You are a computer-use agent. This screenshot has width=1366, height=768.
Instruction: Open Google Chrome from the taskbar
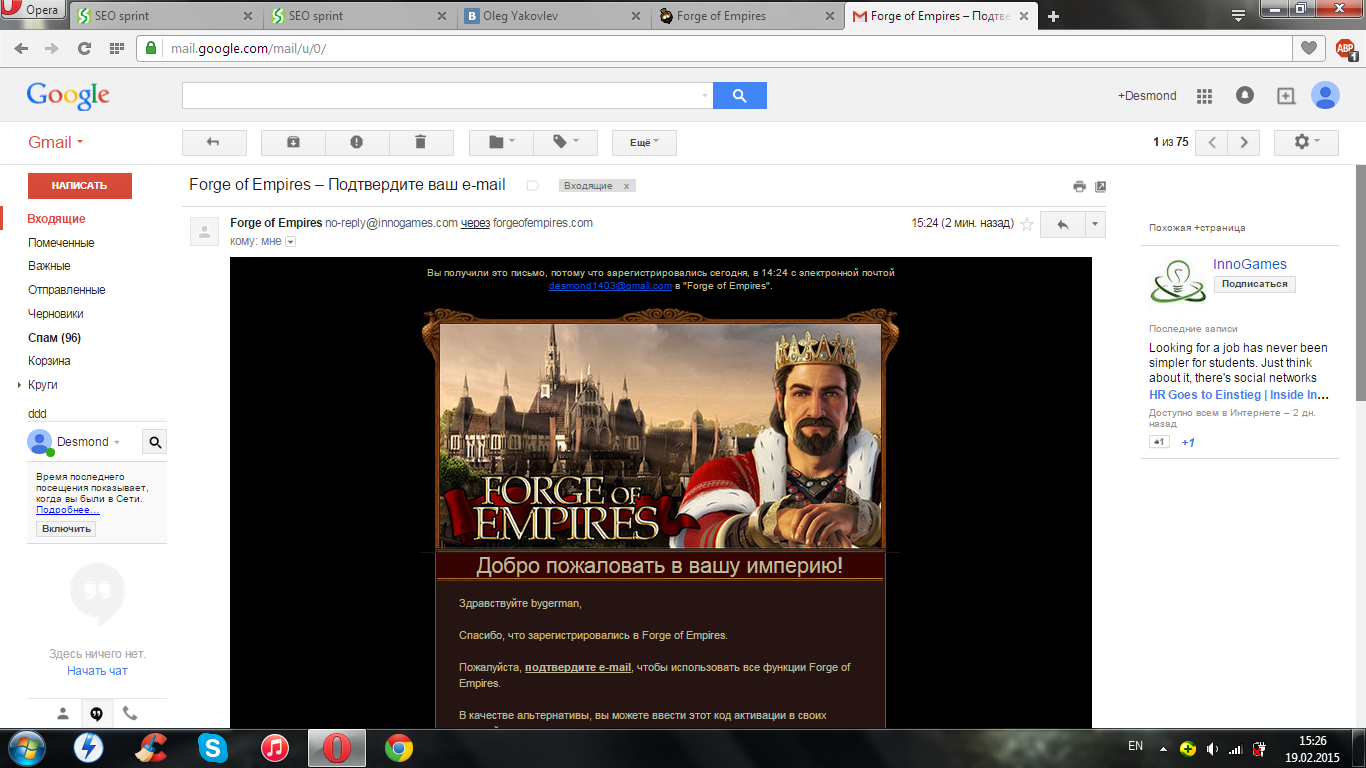(399, 747)
